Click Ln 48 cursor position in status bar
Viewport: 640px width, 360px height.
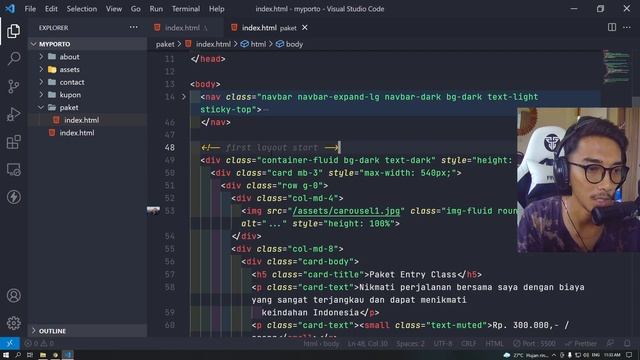[x=367, y=344]
